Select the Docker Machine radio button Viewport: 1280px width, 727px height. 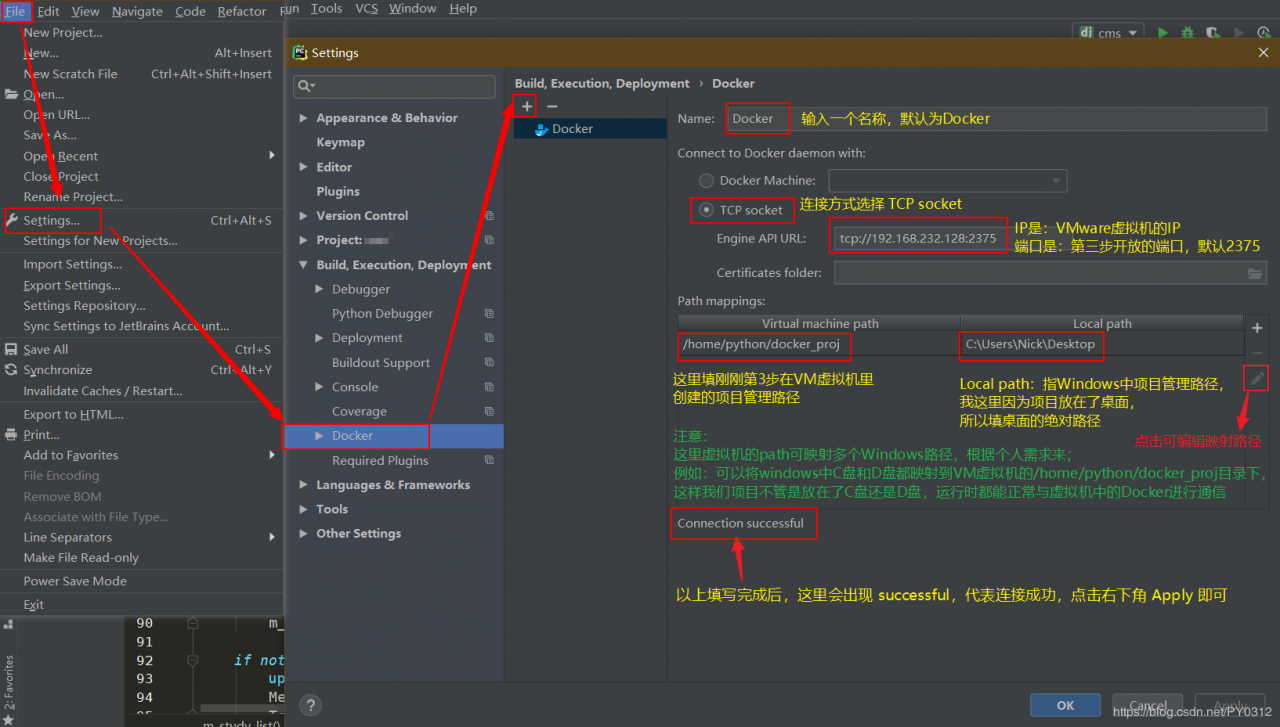tap(707, 181)
